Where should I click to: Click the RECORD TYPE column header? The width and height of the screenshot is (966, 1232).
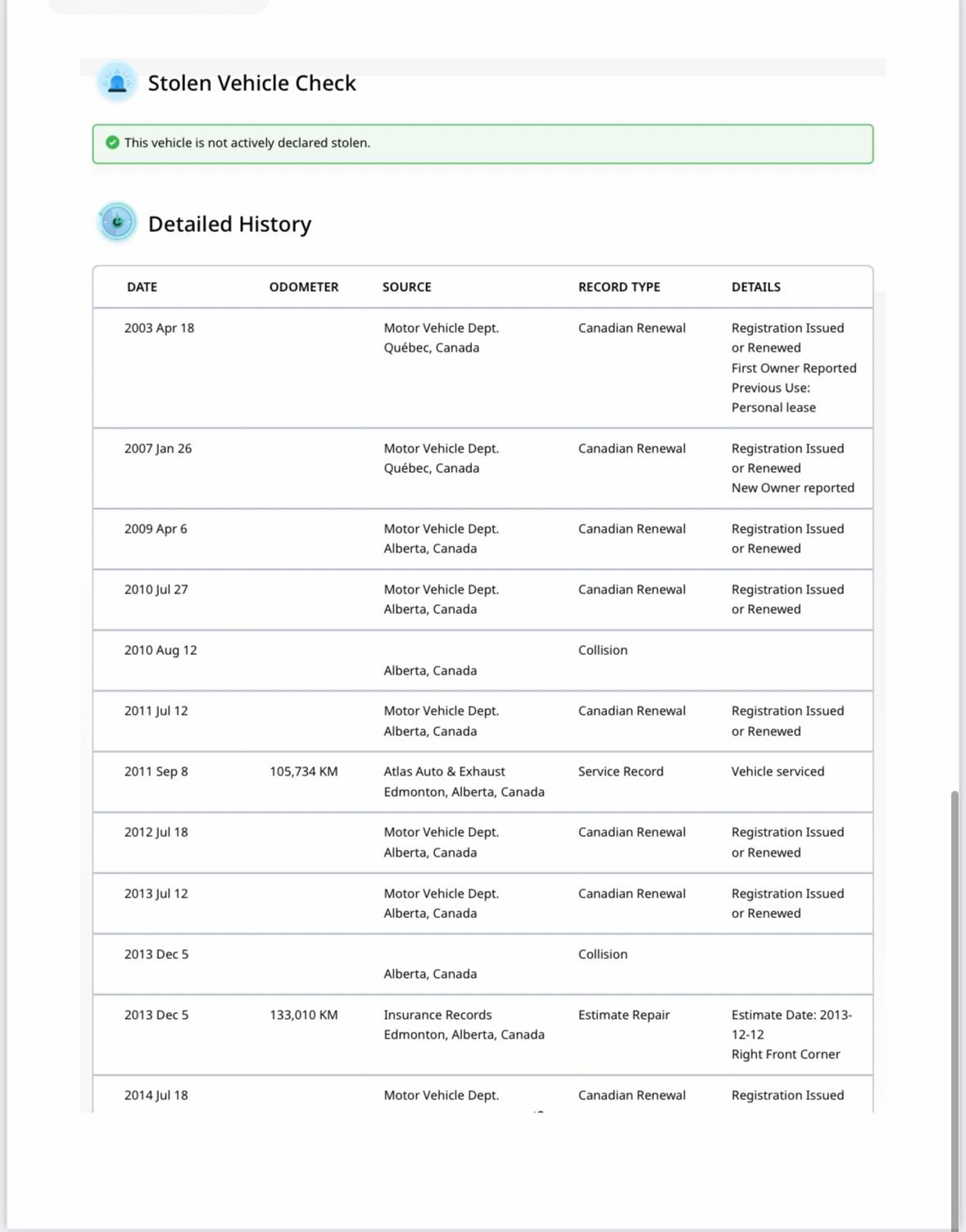[x=619, y=287]
